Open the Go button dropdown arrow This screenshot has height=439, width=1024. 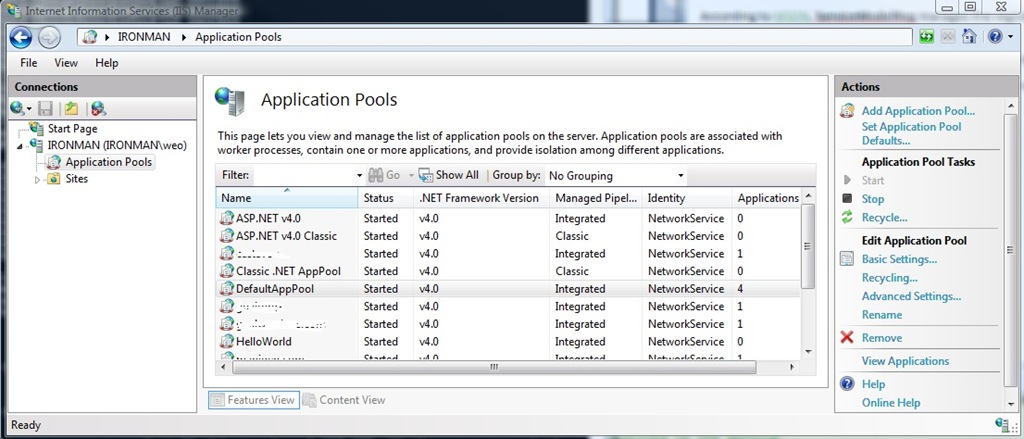411,176
